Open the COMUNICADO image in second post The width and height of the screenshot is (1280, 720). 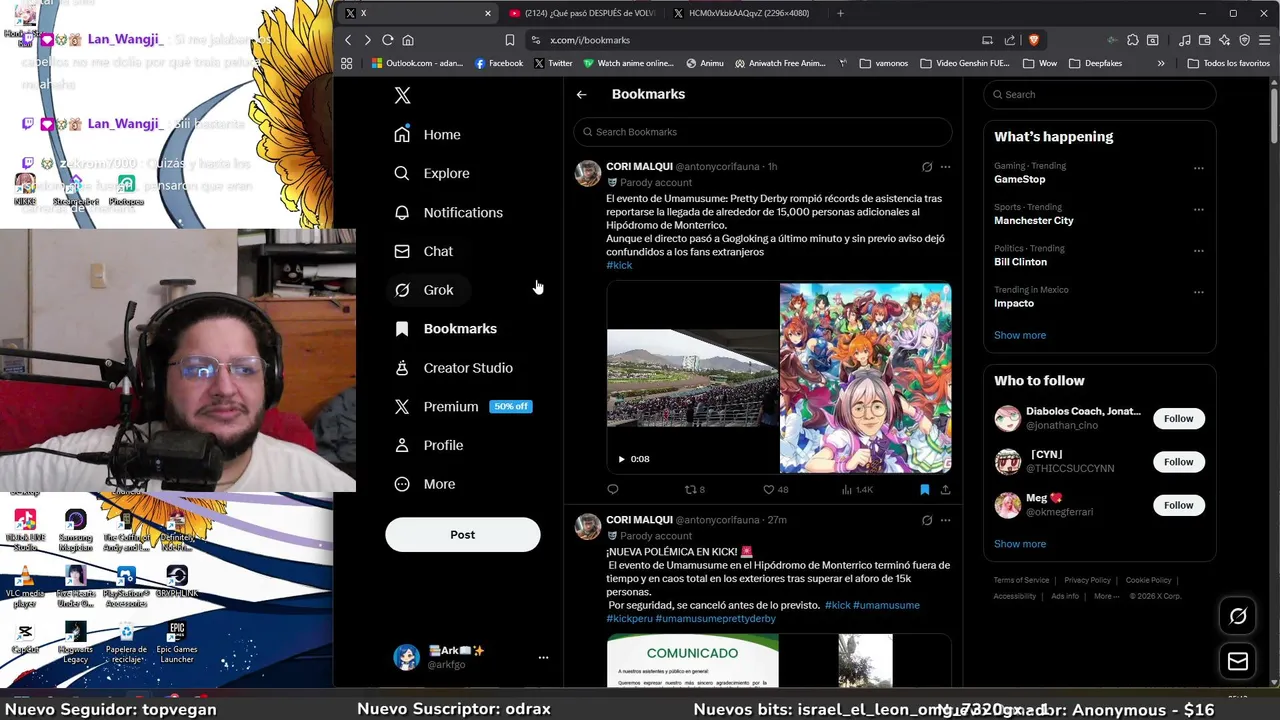pyautogui.click(x=692, y=661)
